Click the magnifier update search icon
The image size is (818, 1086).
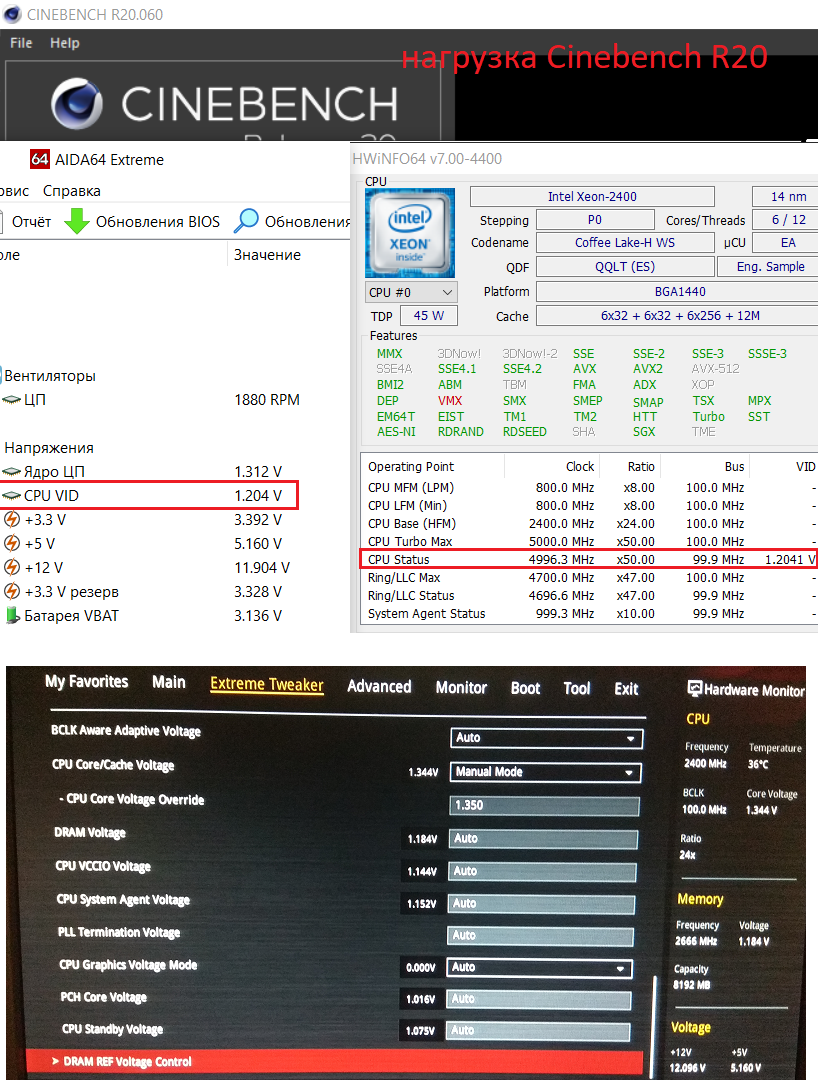246,221
